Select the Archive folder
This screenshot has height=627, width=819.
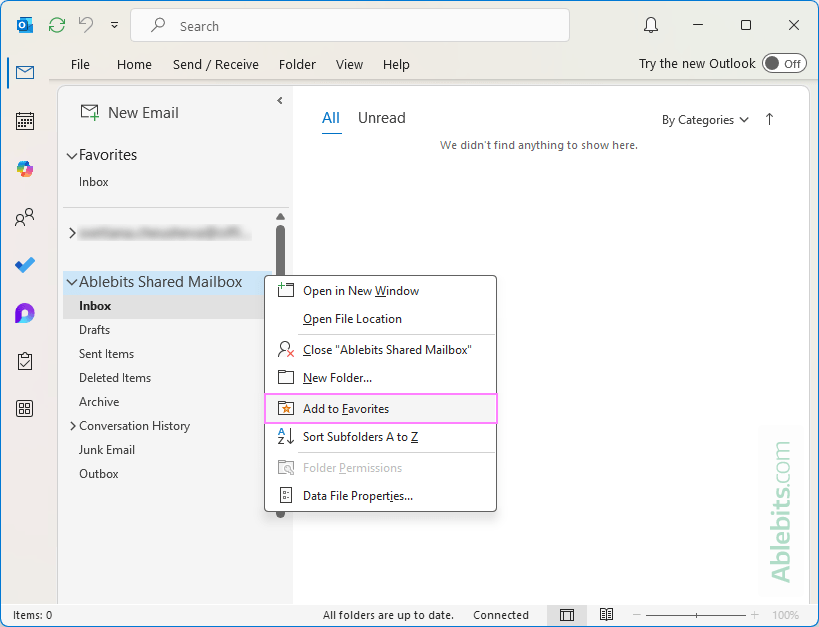pos(99,402)
